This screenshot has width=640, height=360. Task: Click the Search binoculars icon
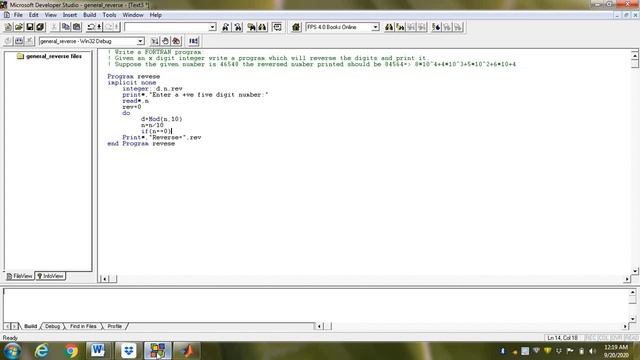click(262, 27)
